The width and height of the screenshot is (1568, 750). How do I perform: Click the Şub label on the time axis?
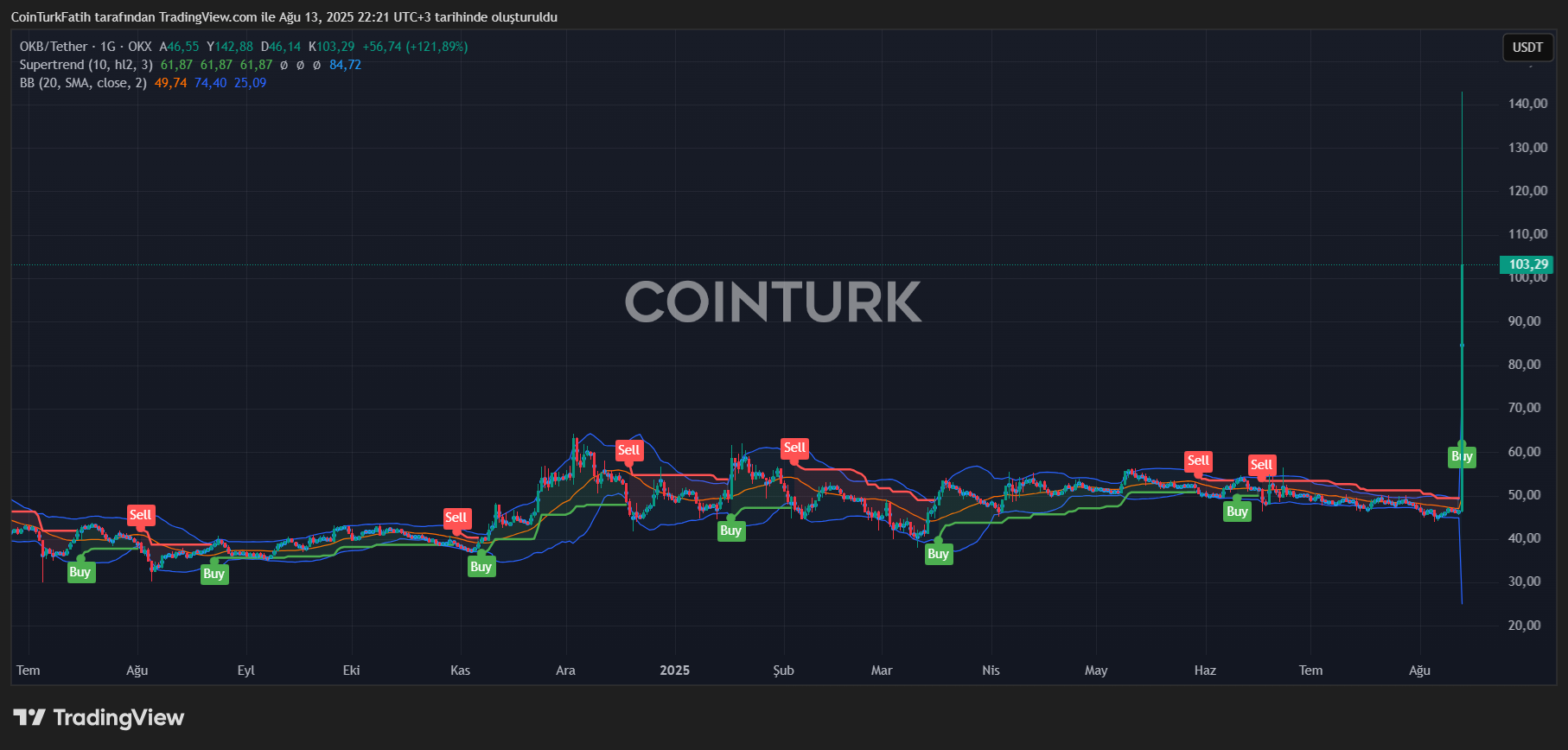point(783,671)
